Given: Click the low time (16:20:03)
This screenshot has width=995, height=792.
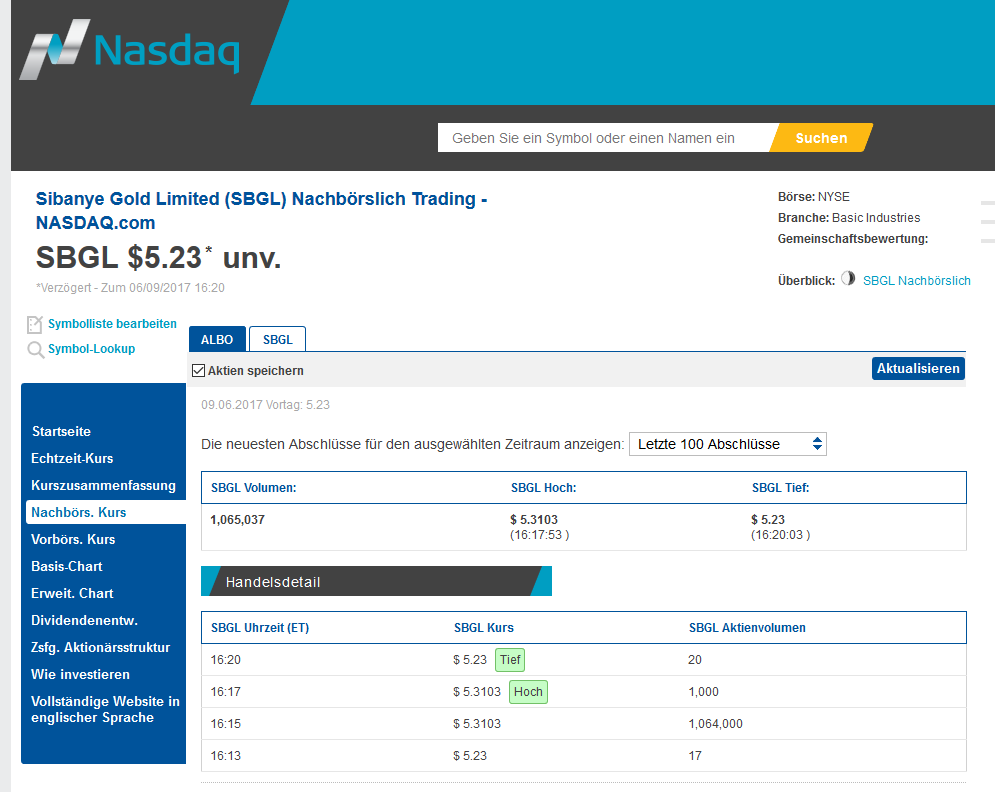Looking at the screenshot, I should coord(781,535).
